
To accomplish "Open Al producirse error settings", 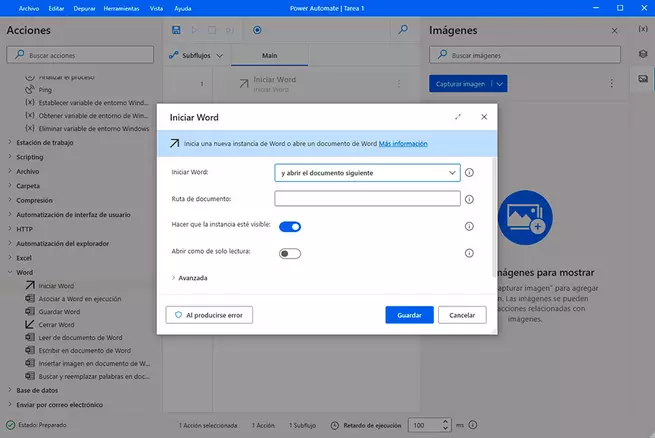I will click(209, 315).
